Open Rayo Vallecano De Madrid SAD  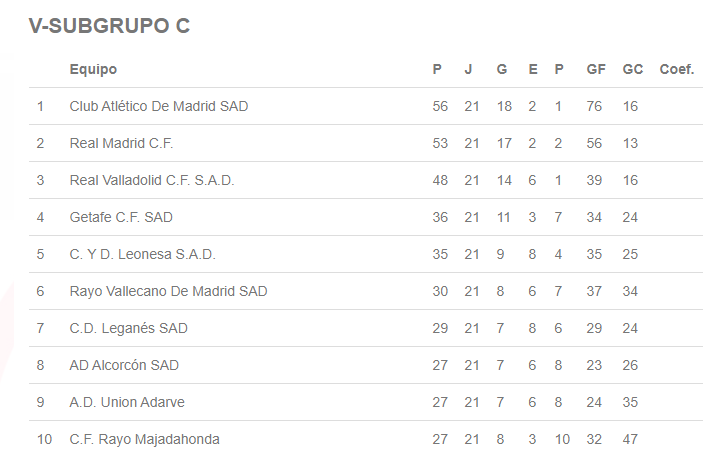click(x=168, y=291)
